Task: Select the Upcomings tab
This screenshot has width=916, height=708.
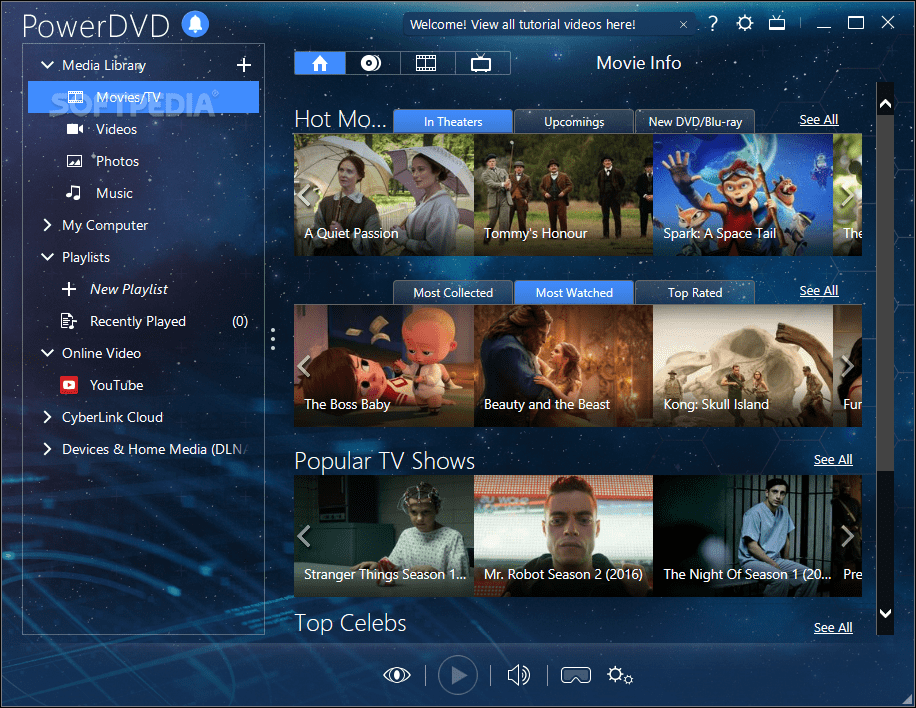Action: 574,122
